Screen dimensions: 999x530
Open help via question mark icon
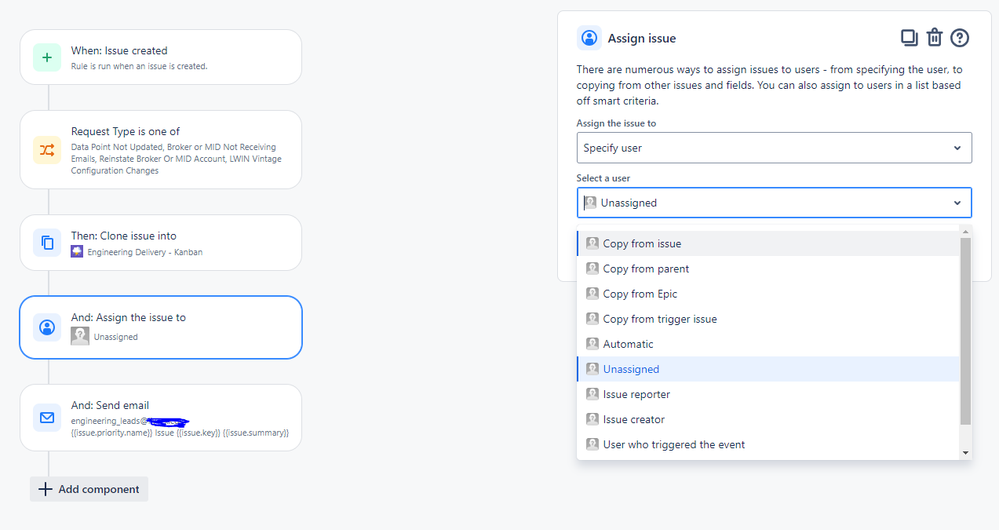(x=959, y=38)
